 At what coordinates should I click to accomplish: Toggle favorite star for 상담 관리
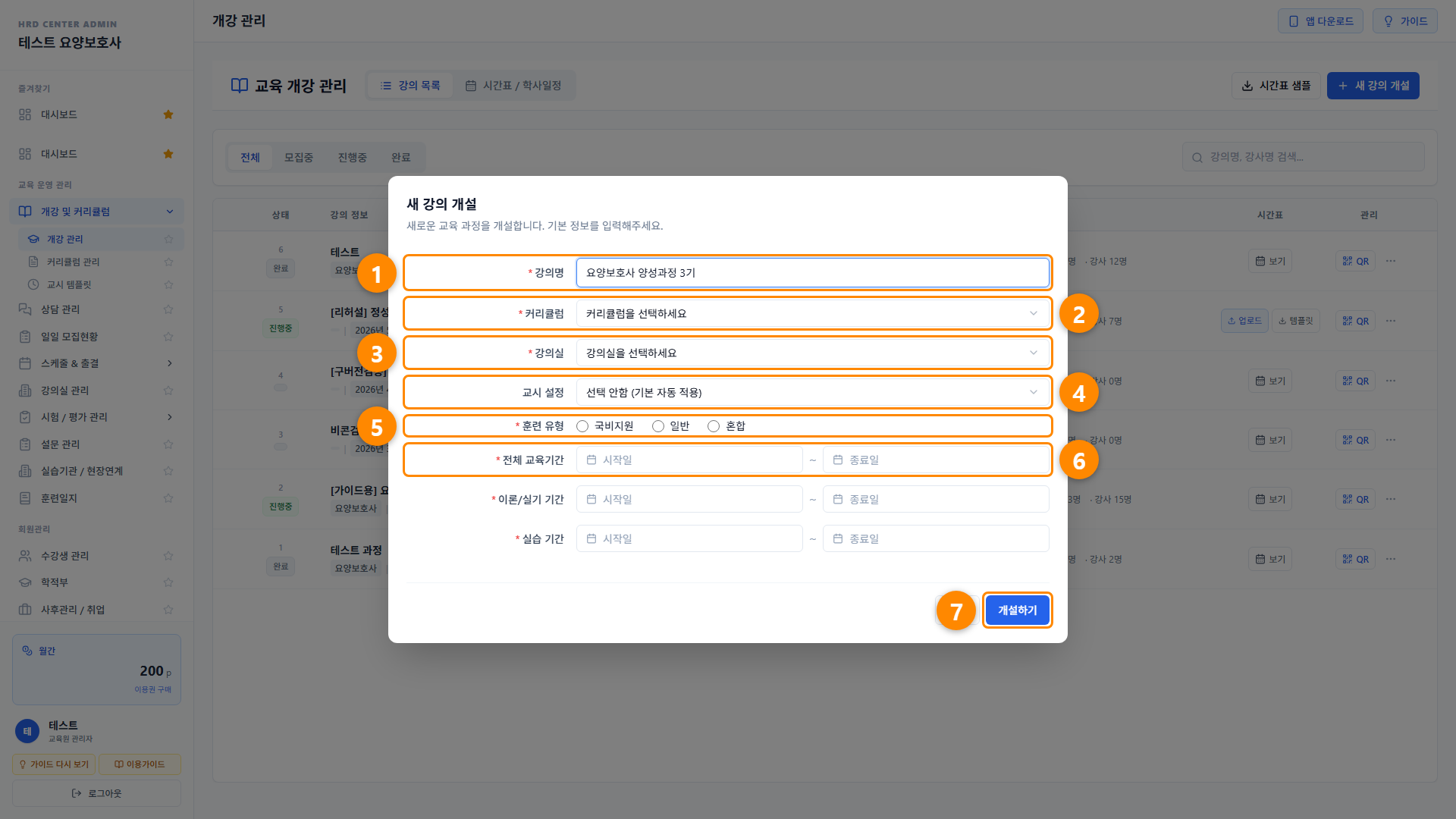168,309
